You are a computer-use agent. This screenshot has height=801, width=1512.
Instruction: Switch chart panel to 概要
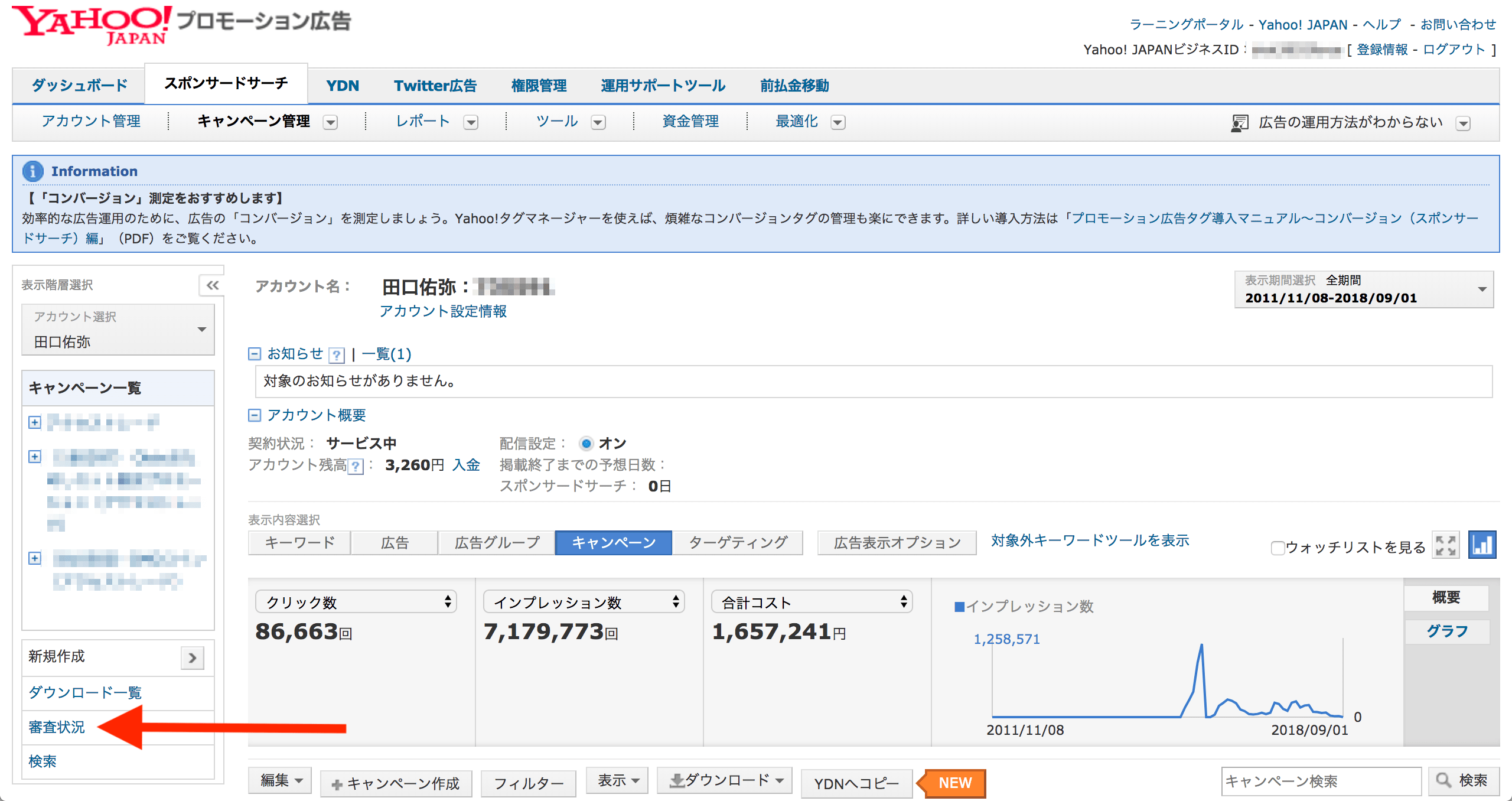(x=1446, y=598)
